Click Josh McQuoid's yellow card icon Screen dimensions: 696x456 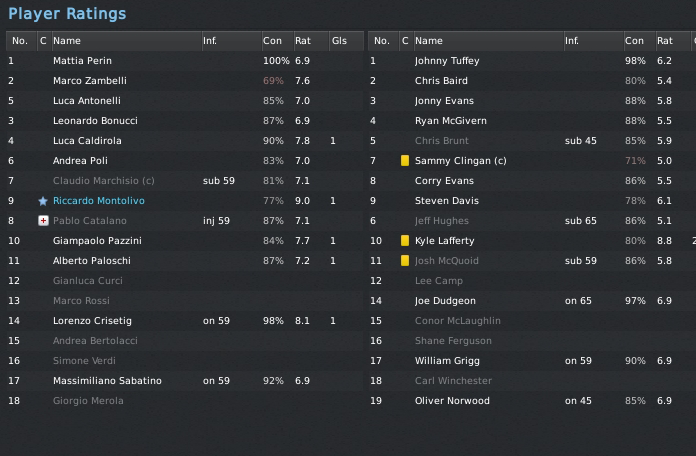click(x=405, y=261)
